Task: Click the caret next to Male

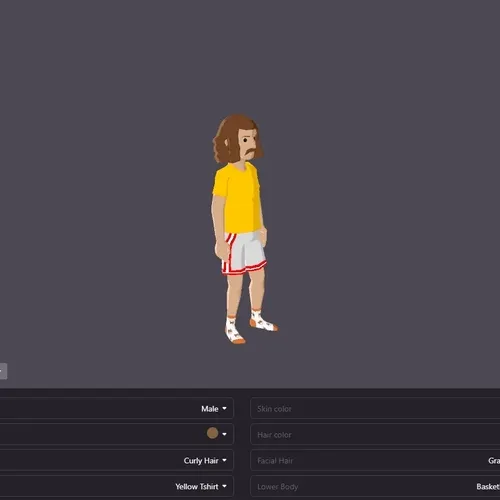Action: click(x=224, y=408)
